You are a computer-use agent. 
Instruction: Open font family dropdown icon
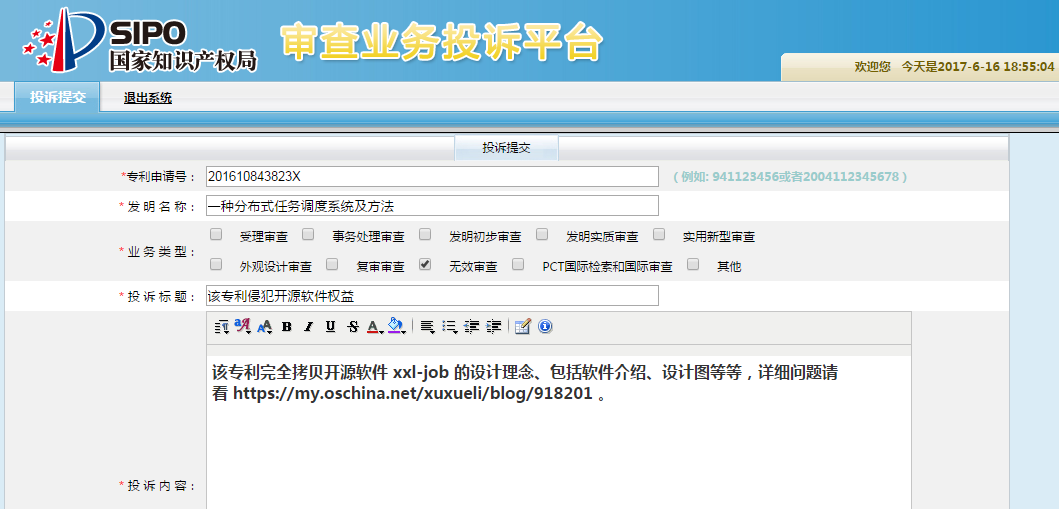[242, 327]
